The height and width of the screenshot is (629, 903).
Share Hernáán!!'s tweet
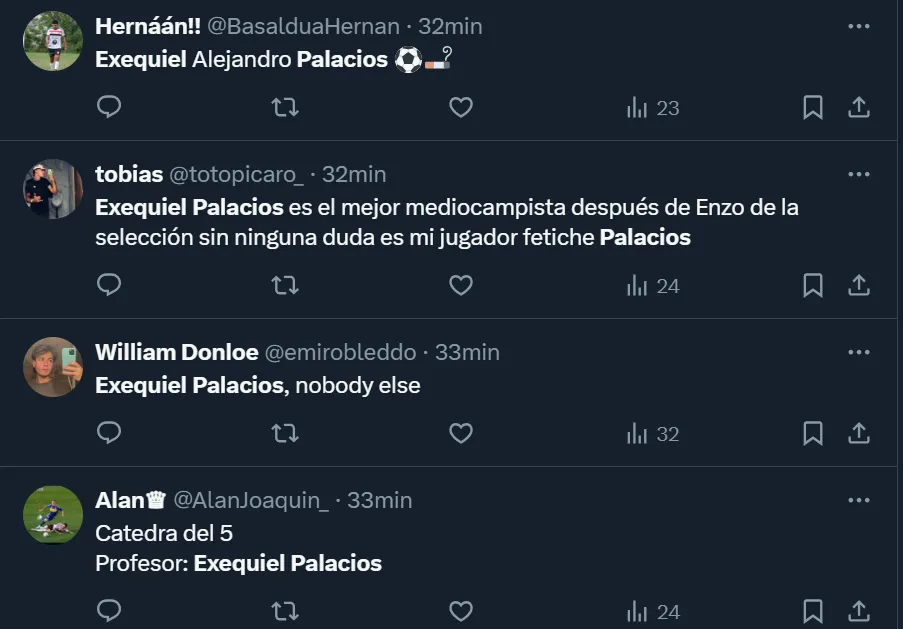point(859,107)
